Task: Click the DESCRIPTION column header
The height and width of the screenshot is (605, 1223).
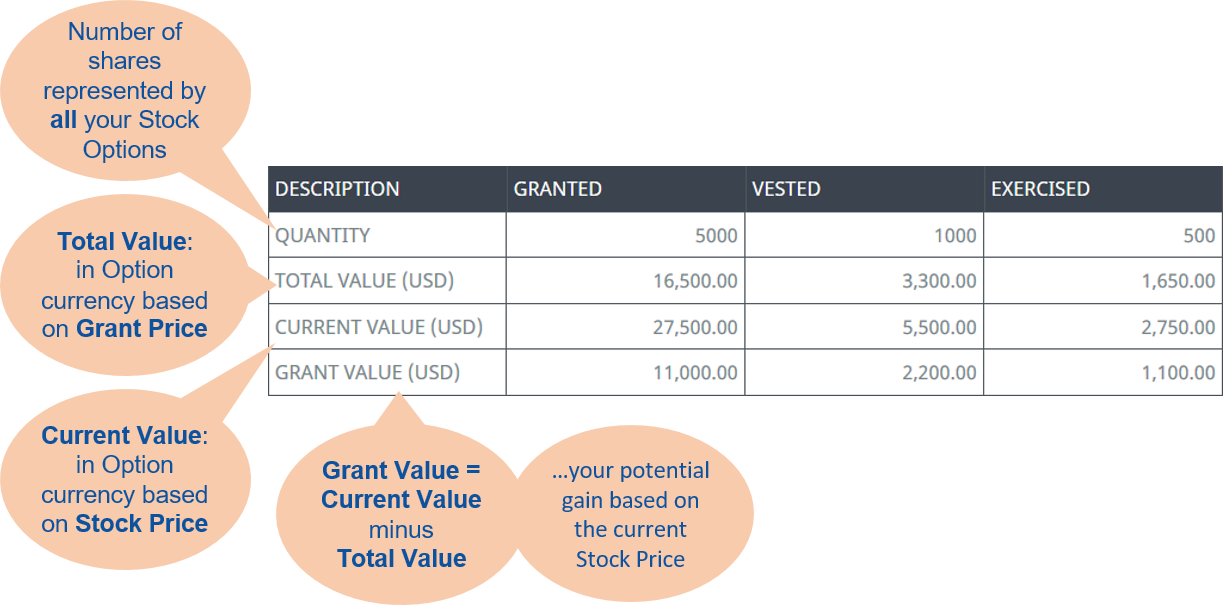Action: (x=337, y=189)
